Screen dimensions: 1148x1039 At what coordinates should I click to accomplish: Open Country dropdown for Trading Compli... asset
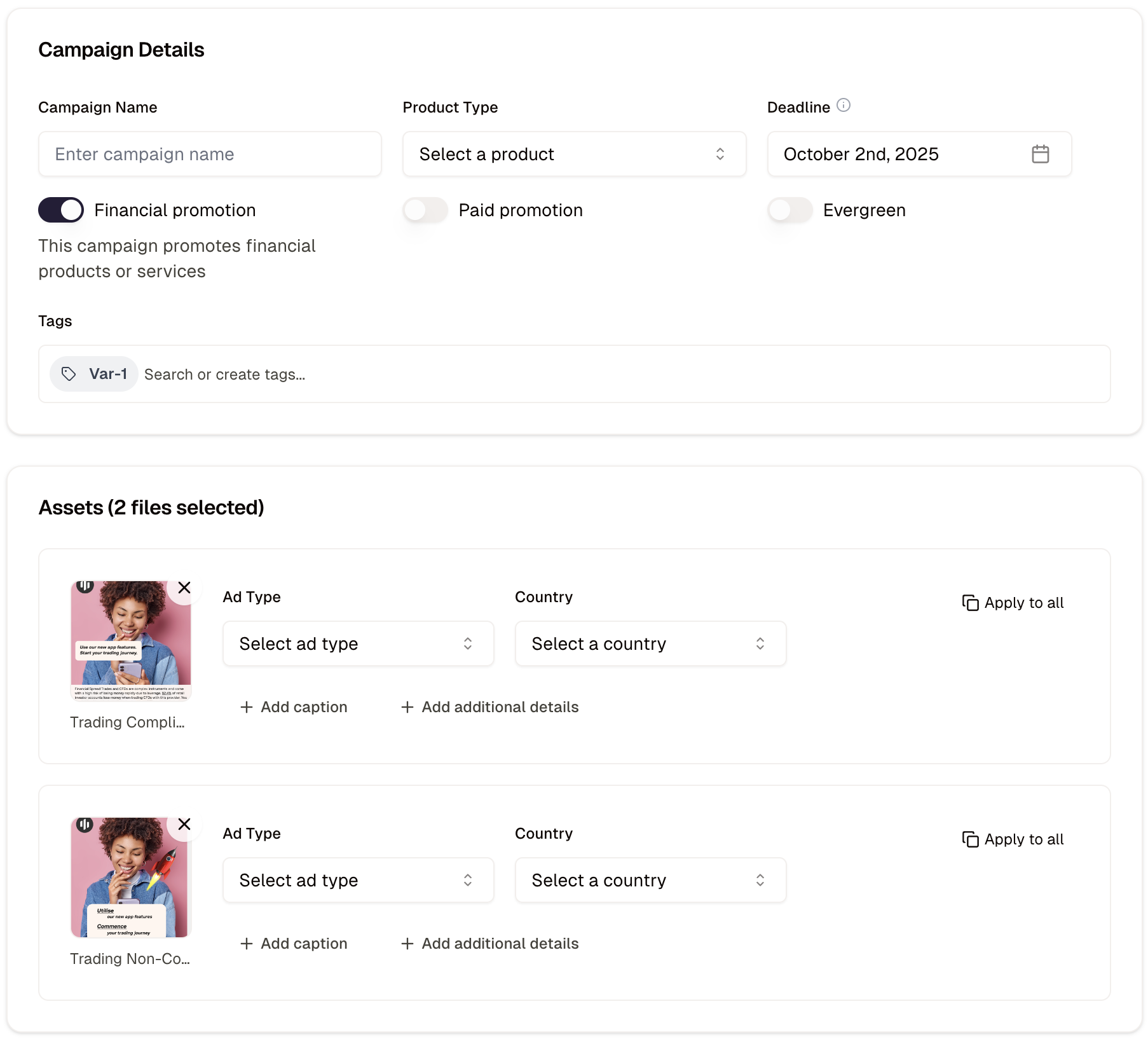pyautogui.click(x=650, y=643)
